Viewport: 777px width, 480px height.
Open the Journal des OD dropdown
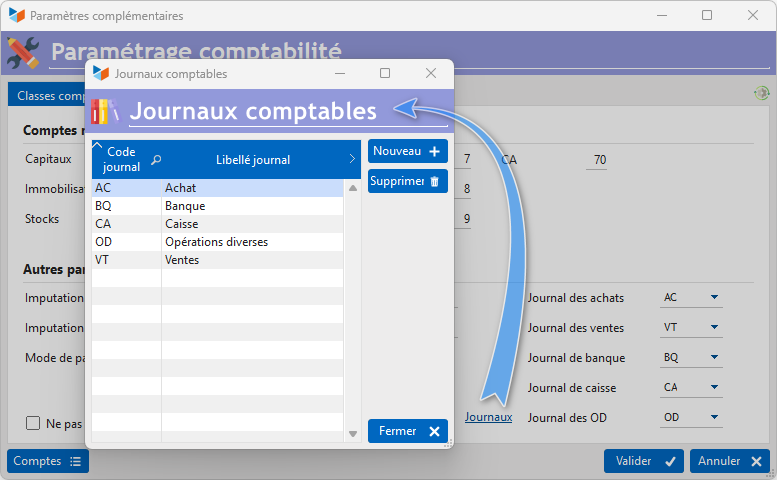(714, 418)
